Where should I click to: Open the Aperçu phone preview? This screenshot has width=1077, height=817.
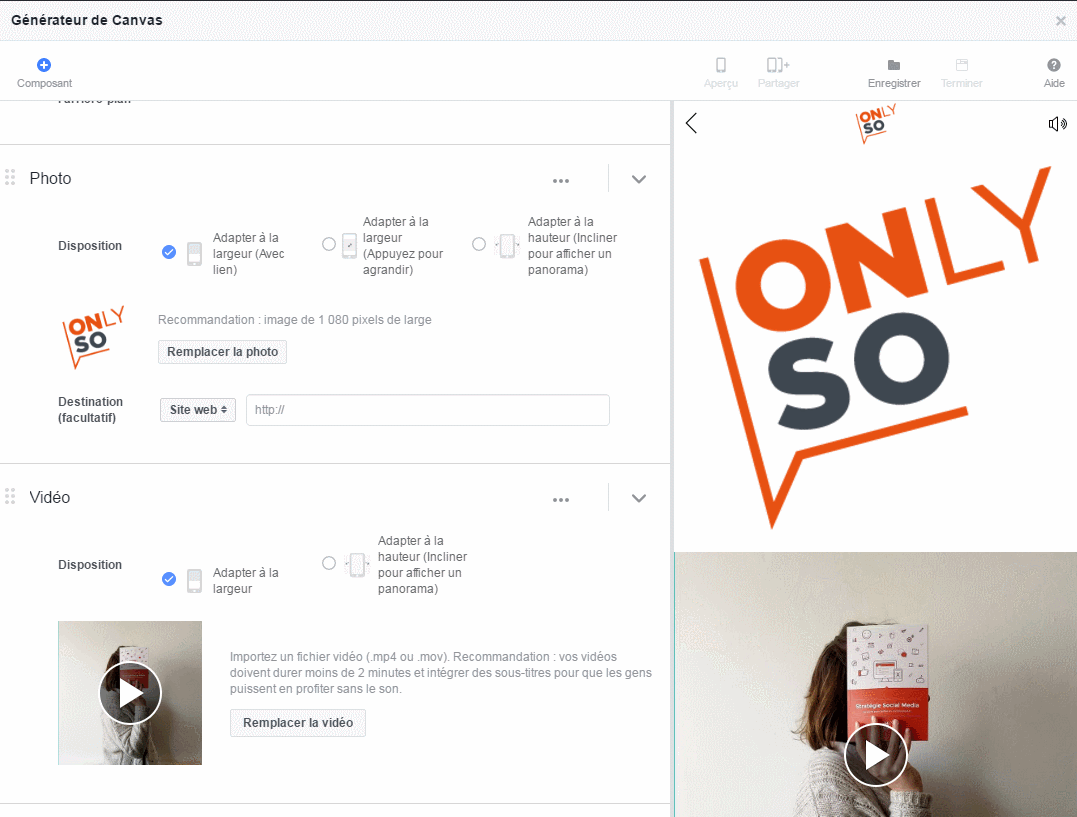[x=721, y=65]
